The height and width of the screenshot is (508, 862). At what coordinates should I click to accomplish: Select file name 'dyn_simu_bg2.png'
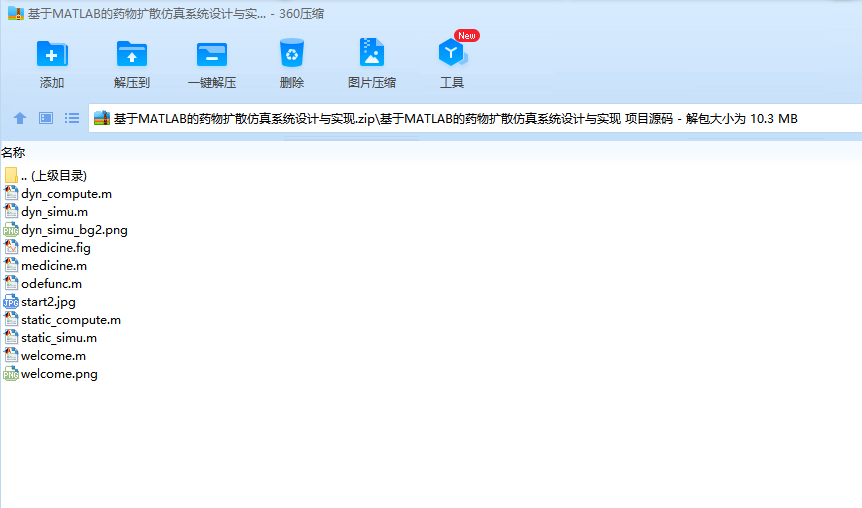[74, 230]
